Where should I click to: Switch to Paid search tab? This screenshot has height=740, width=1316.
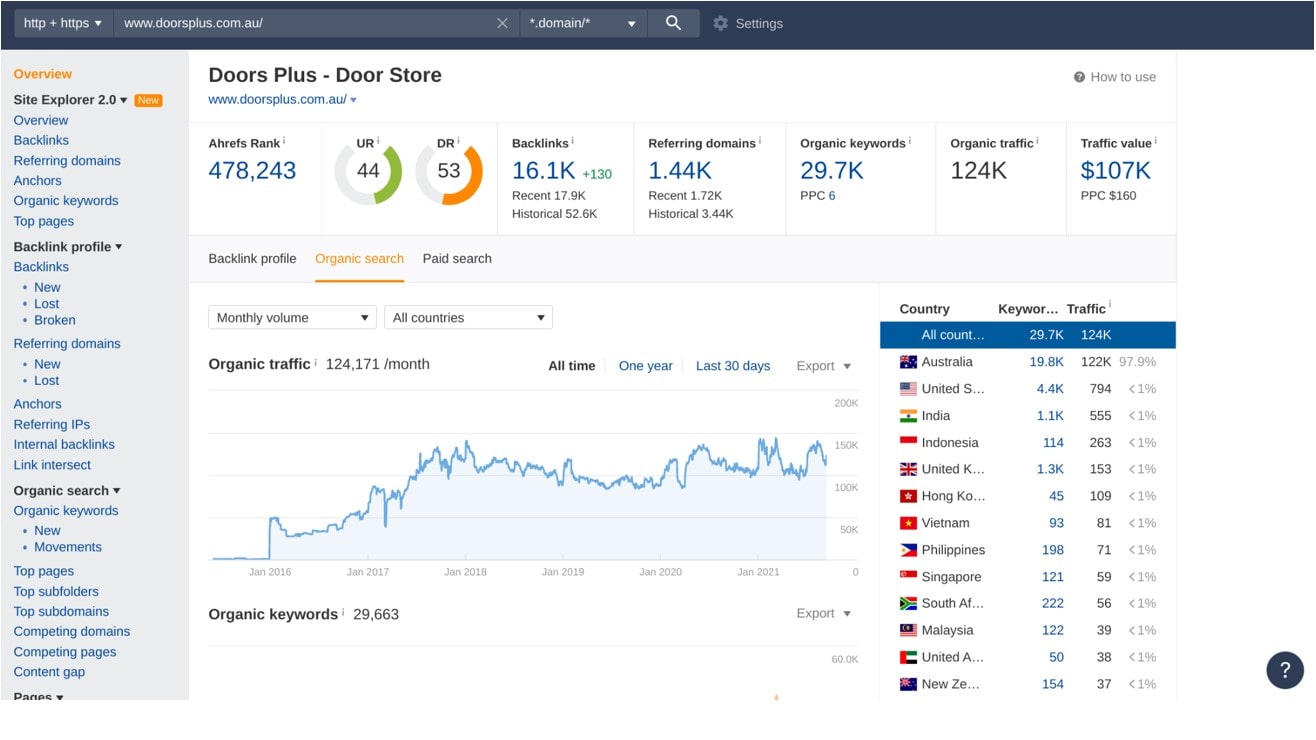[457, 258]
